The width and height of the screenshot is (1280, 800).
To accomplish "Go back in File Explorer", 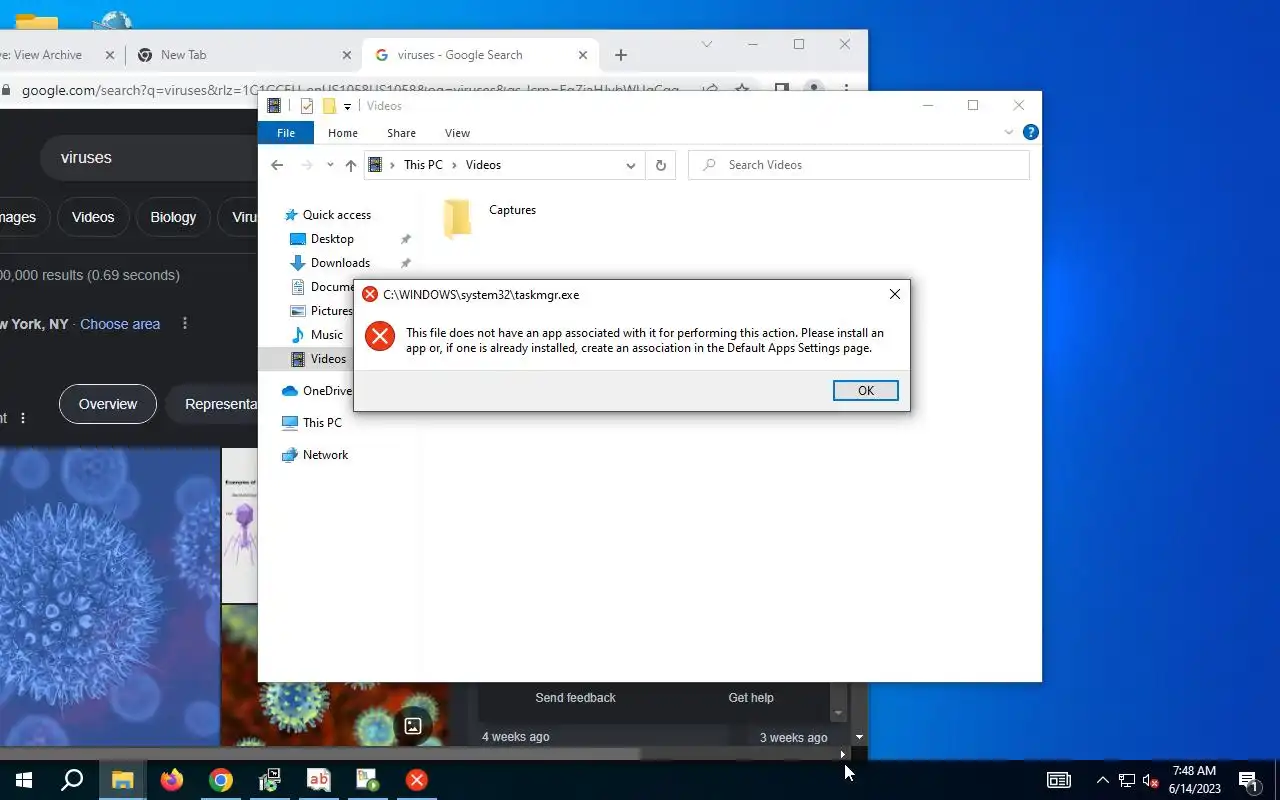I will pyautogui.click(x=277, y=165).
